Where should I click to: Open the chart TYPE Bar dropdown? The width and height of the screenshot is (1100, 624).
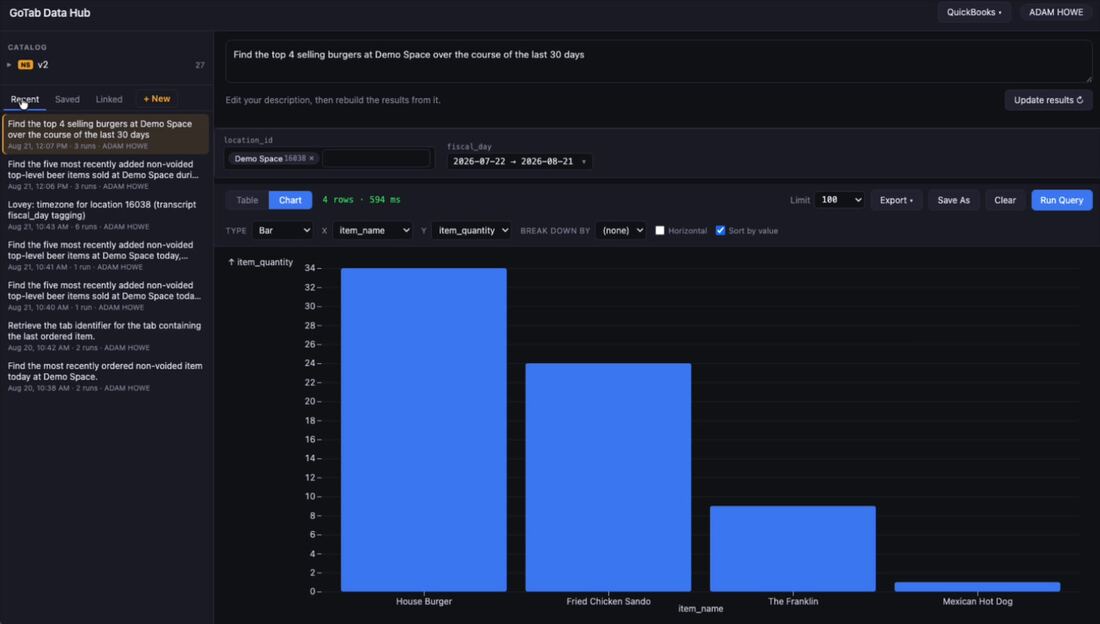[283, 230]
